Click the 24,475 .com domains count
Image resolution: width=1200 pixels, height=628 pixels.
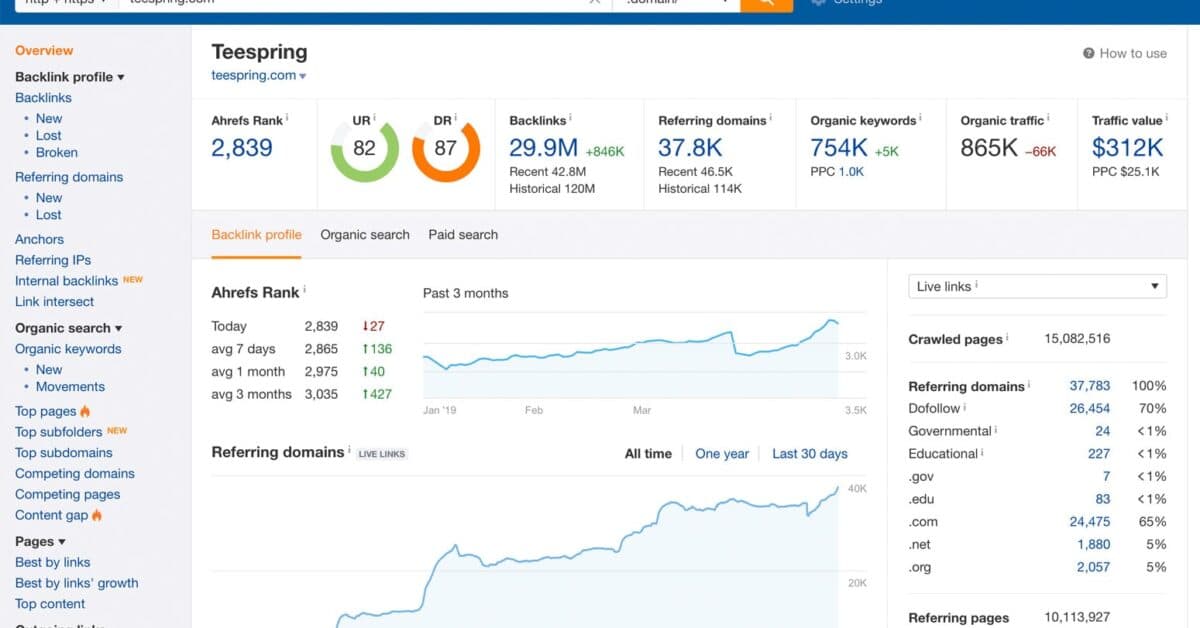tap(1089, 522)
